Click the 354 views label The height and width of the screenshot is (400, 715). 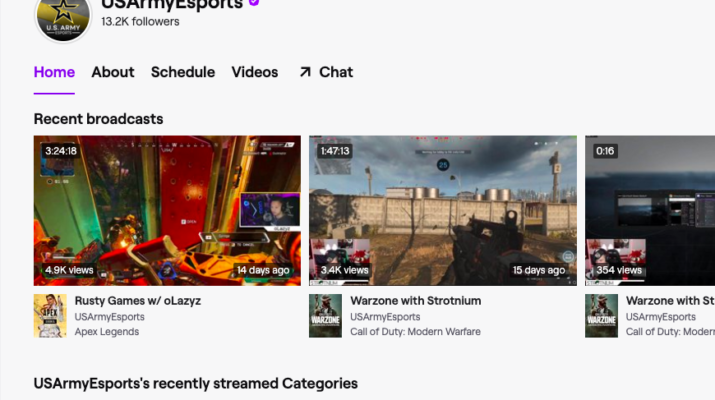coord(619,270)
